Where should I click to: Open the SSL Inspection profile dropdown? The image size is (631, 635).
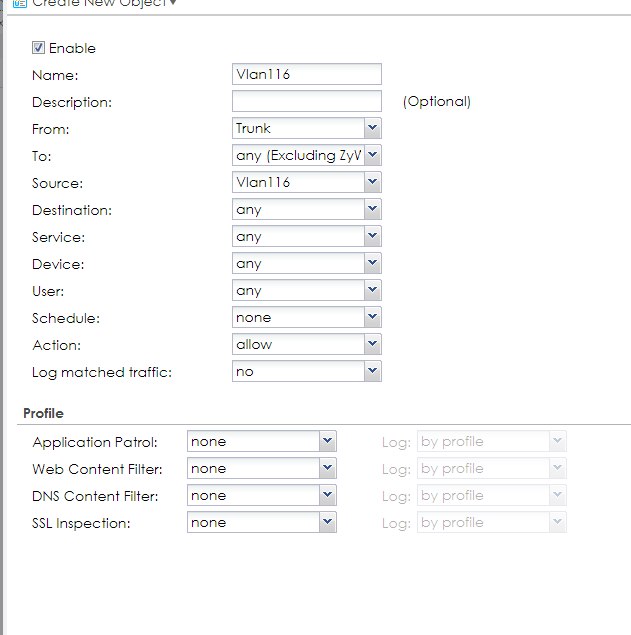tap(262, 522)
